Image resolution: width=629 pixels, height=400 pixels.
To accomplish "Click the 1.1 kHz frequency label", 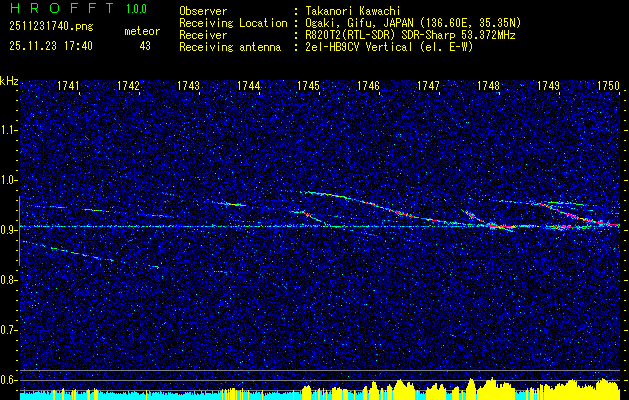I will [x=8, y=130].
